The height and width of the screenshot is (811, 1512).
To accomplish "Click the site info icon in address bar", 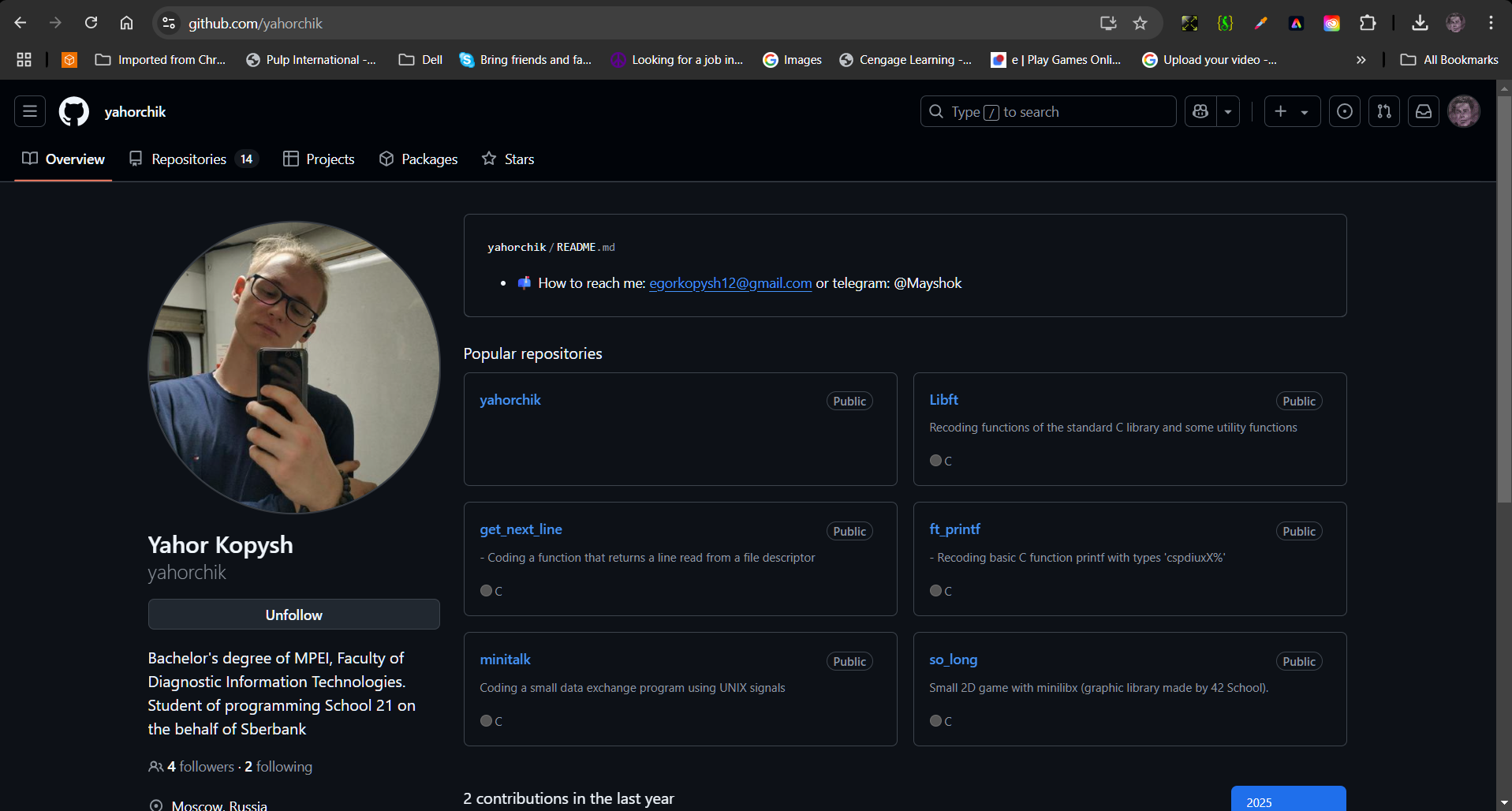I will coord(168,23).
